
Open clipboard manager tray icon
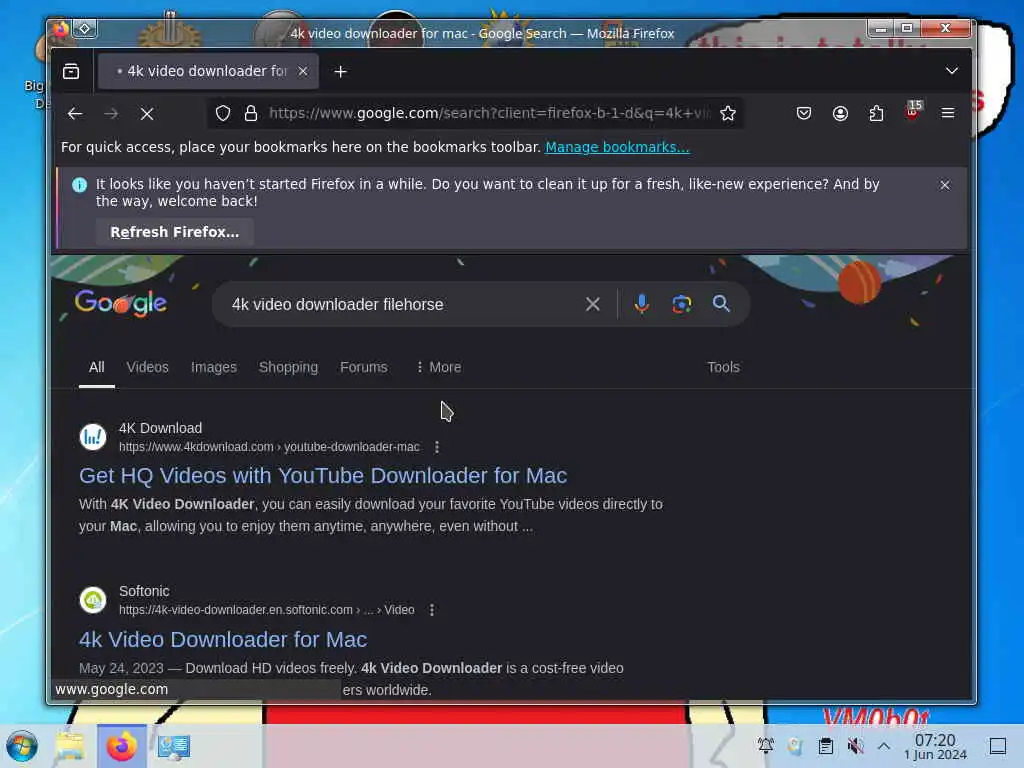[825, 745]
